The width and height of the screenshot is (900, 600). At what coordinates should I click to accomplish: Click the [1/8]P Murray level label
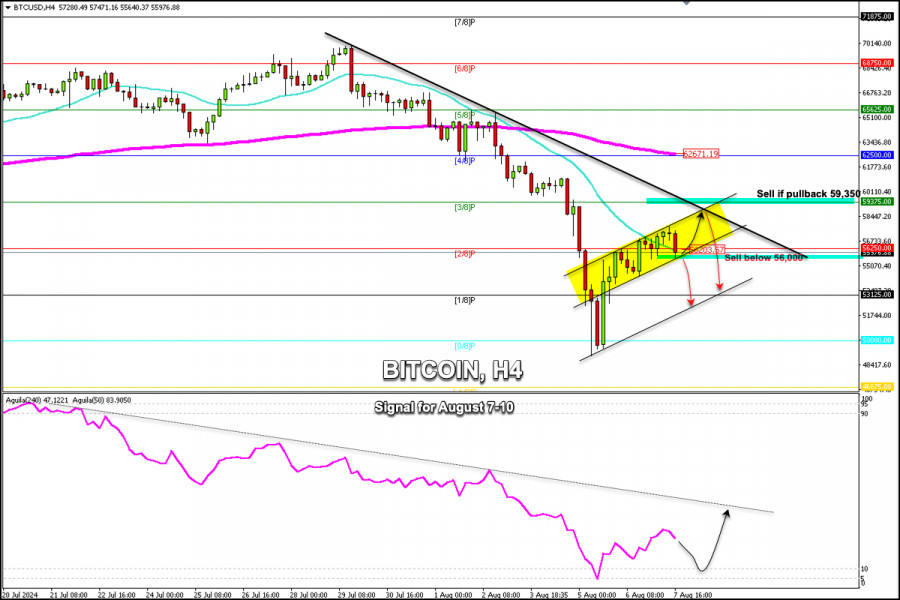(464, 300)
